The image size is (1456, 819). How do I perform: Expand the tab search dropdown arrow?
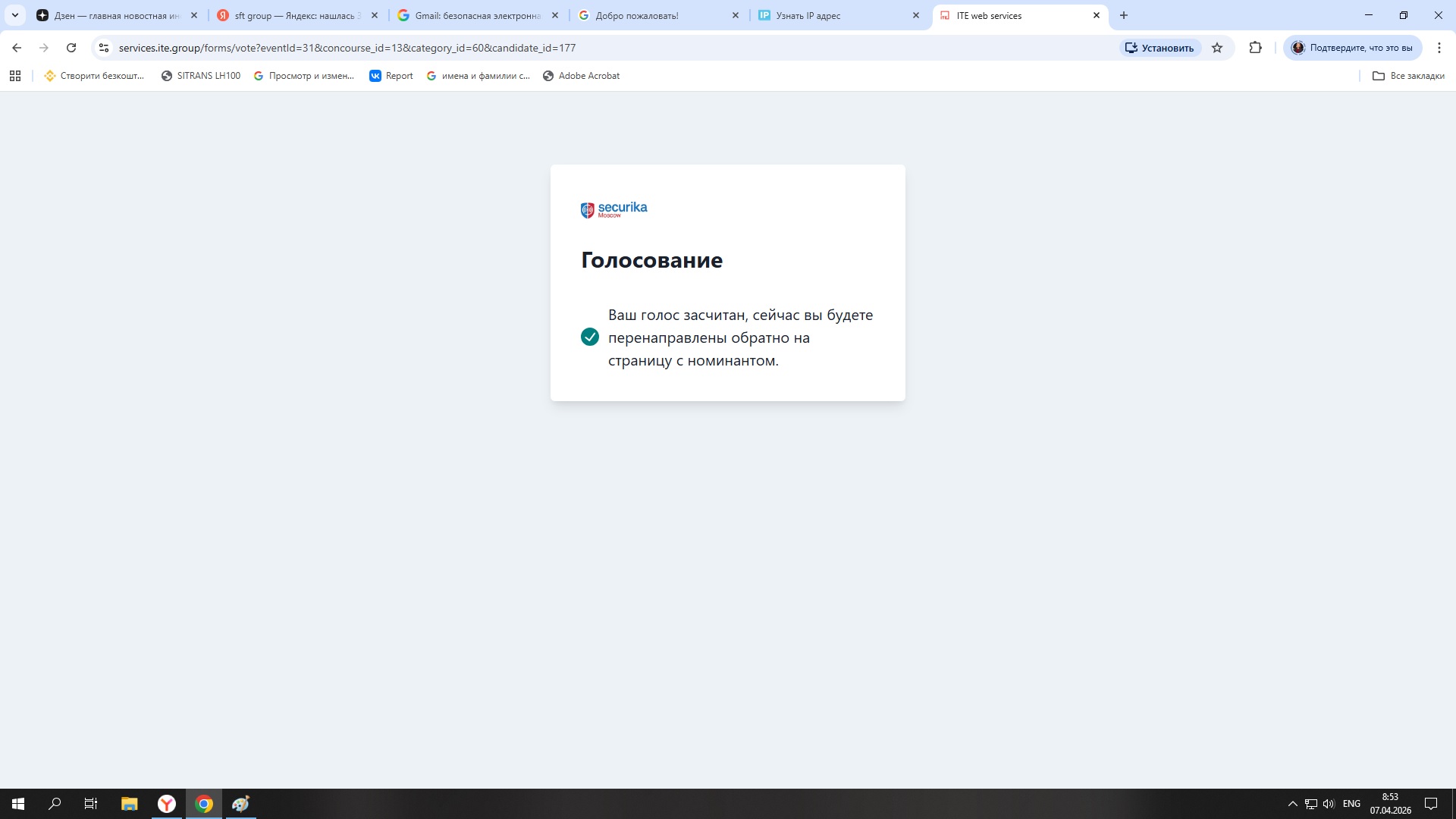[x=14, y=15]
